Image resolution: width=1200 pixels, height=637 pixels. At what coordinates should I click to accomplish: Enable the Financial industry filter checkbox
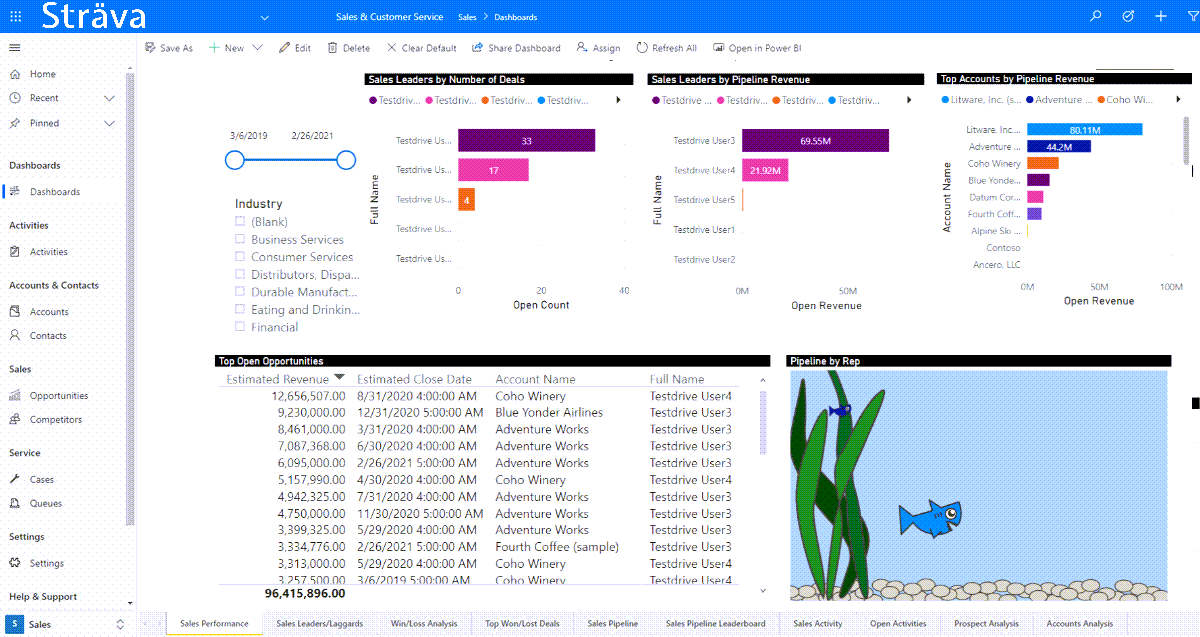pos(240,327)
